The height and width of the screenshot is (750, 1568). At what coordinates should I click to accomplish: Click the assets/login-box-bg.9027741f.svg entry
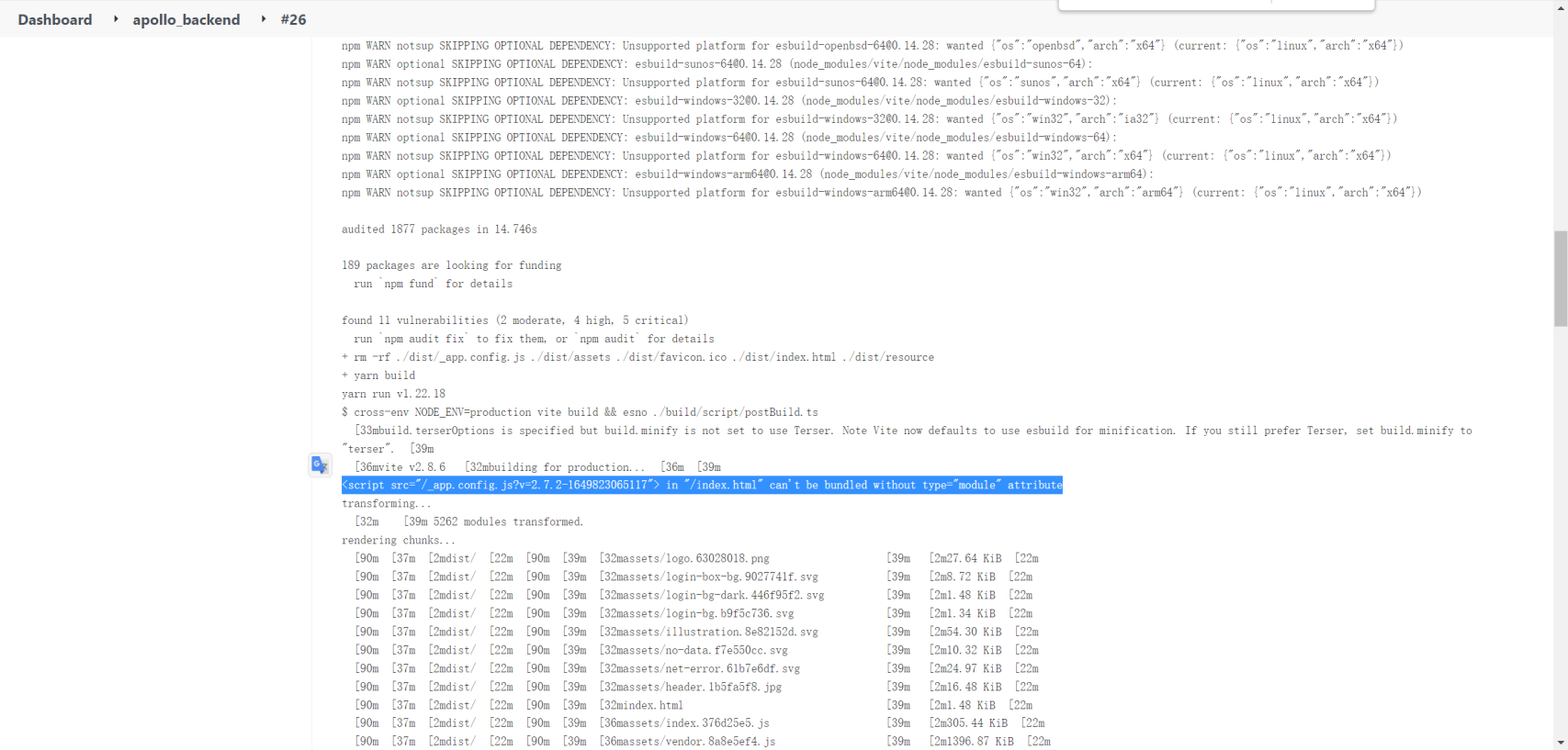[709, 576]
